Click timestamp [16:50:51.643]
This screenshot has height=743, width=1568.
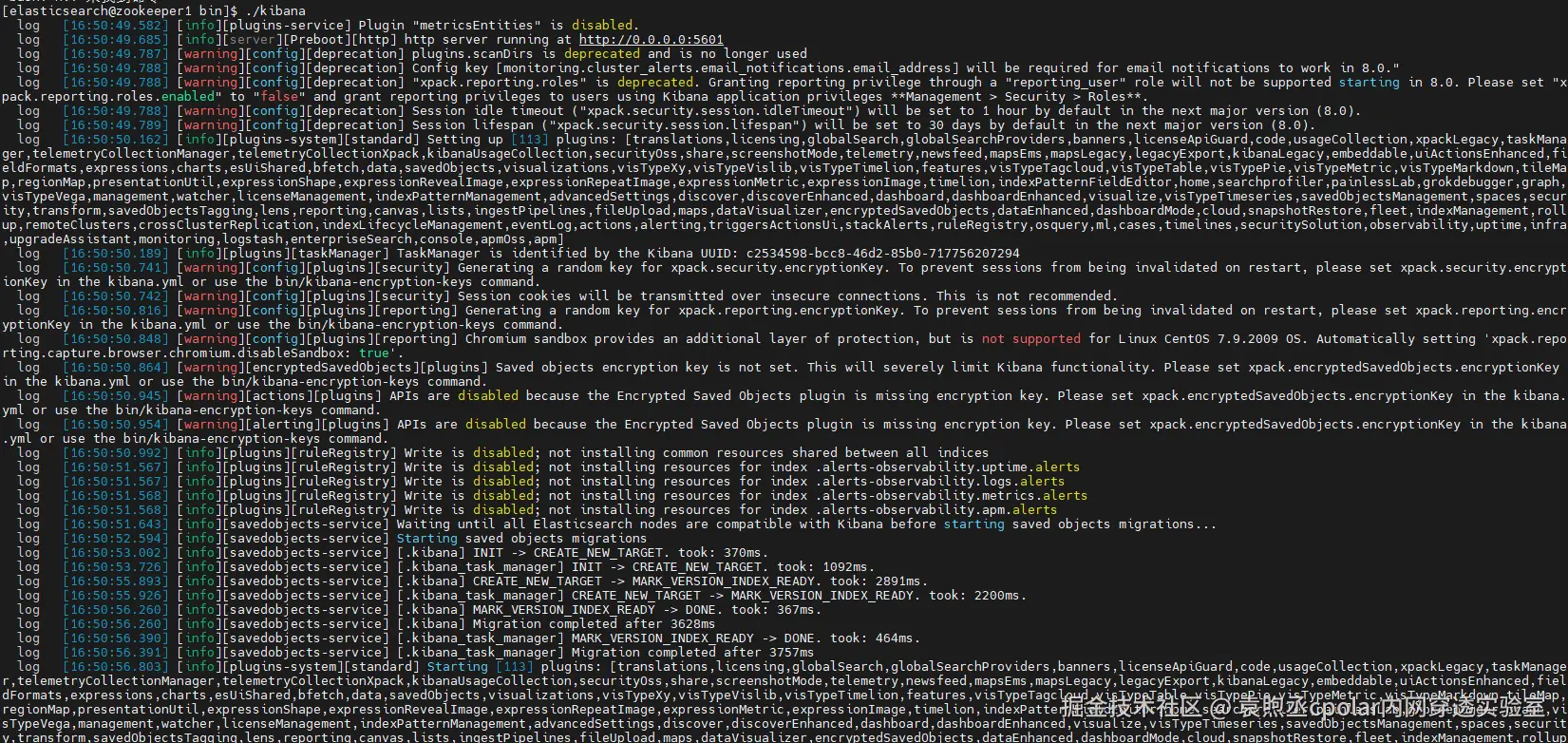coord(116,524)
